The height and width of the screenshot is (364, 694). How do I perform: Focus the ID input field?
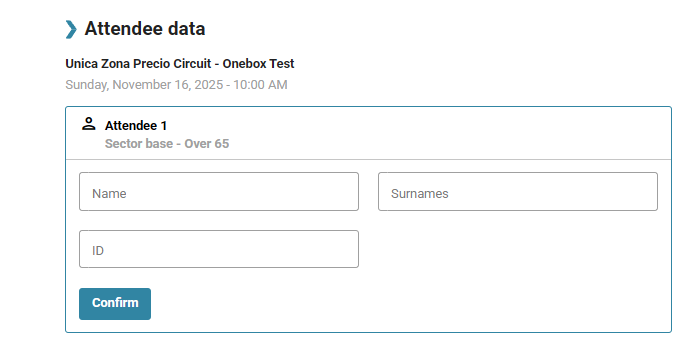(x=219, y=249)
